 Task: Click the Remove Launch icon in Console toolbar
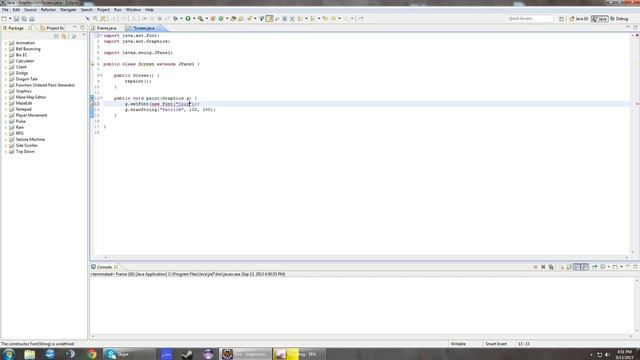pos(543,267)
